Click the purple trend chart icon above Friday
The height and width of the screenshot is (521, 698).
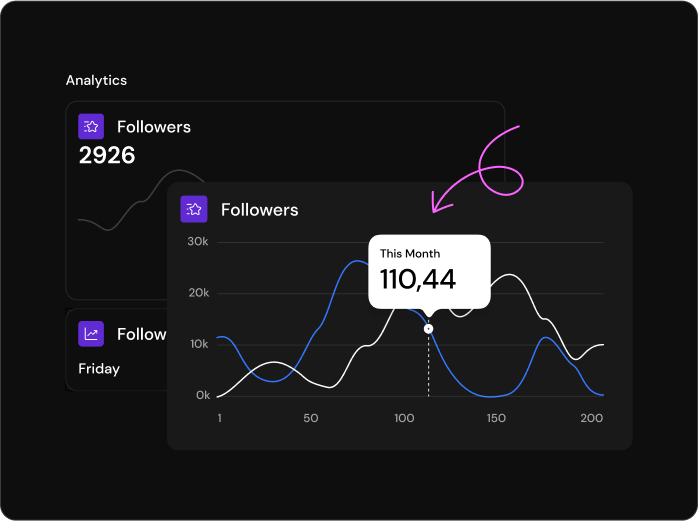tap(91, 334)
